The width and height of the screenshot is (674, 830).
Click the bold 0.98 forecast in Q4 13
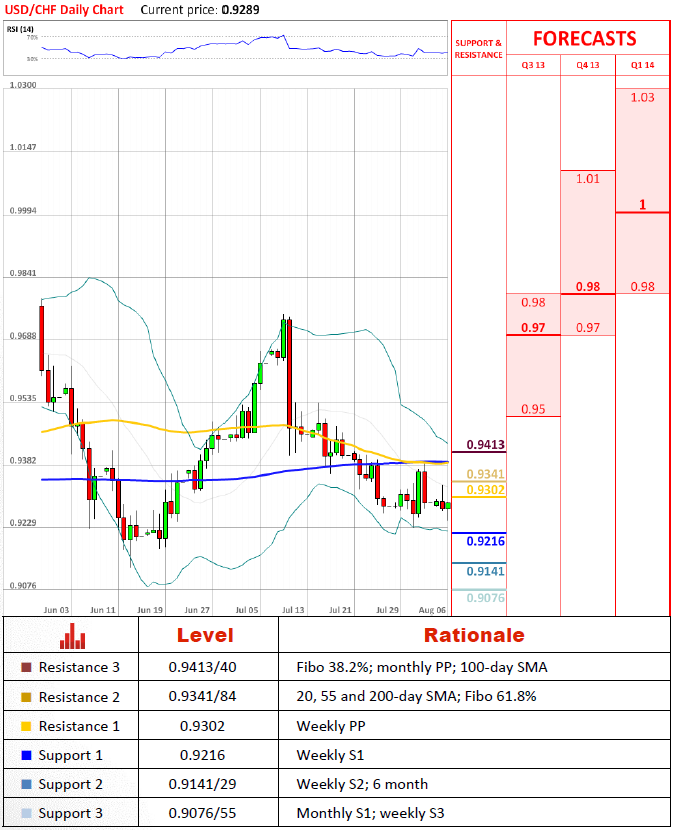(x=588, y=286)
